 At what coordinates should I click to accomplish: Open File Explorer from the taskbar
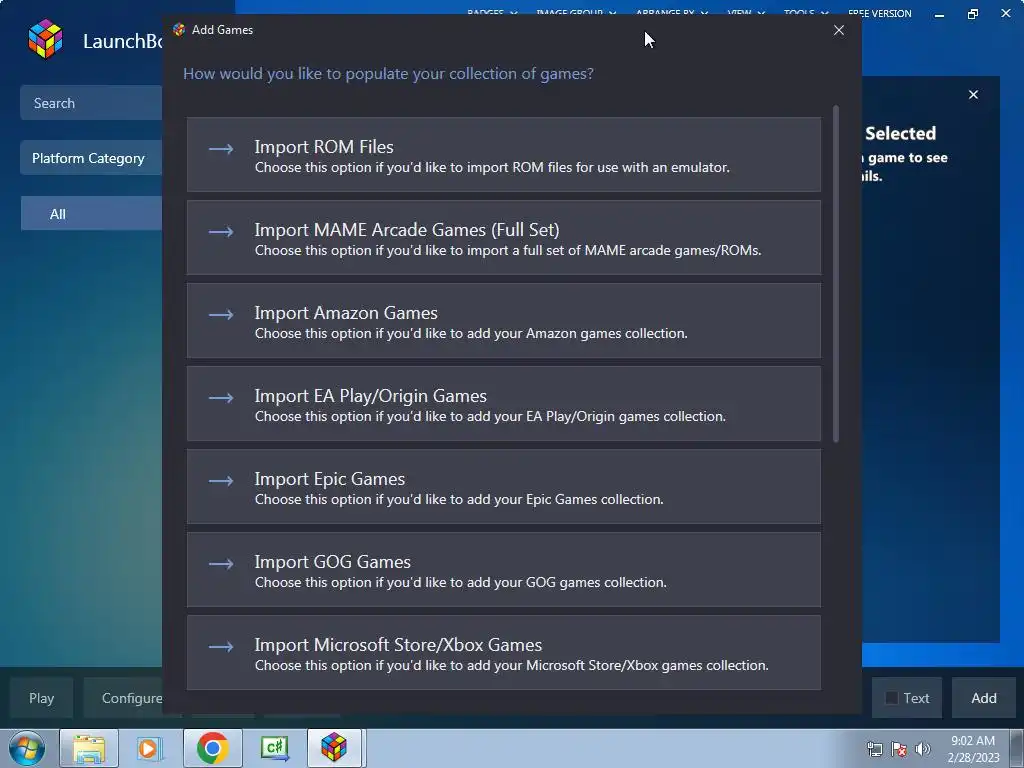(x=89, y=748)
